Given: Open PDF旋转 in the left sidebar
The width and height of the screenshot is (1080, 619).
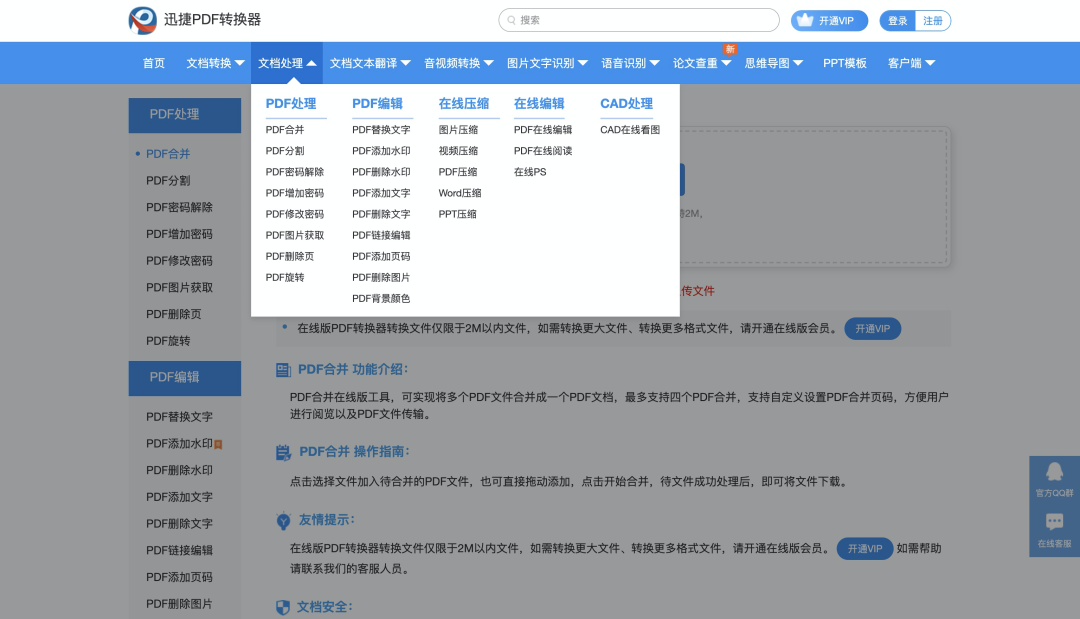Looking at the screenshot, I should [168, 341].
